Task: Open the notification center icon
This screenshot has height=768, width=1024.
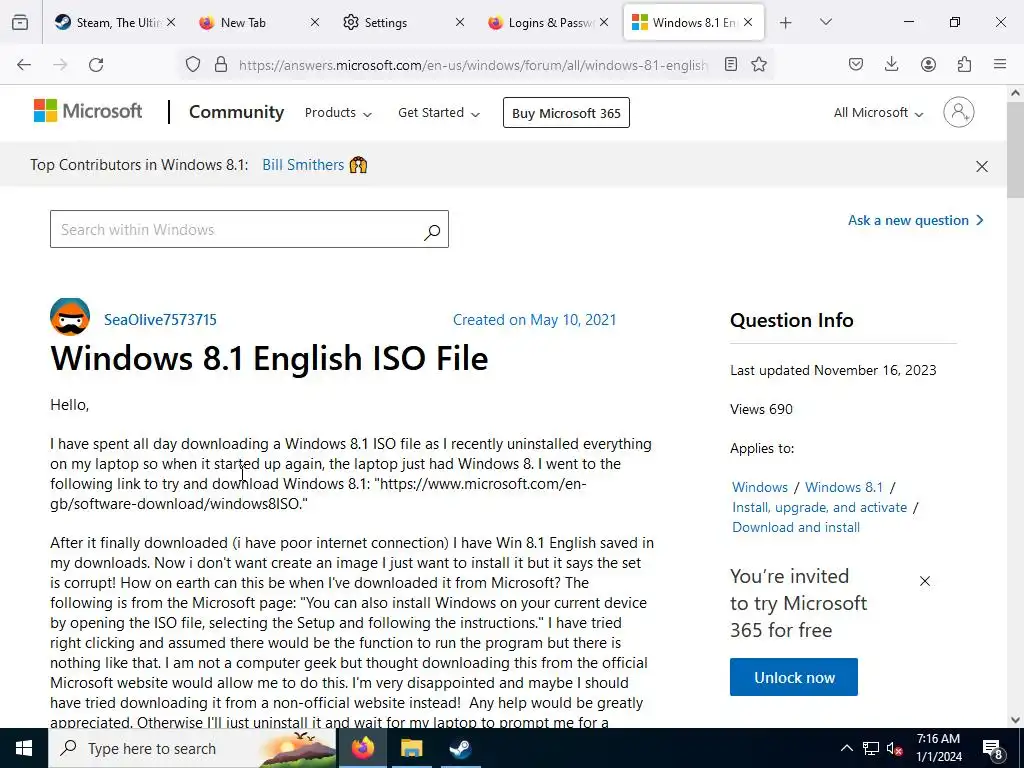Action: (x=993, y=748)
